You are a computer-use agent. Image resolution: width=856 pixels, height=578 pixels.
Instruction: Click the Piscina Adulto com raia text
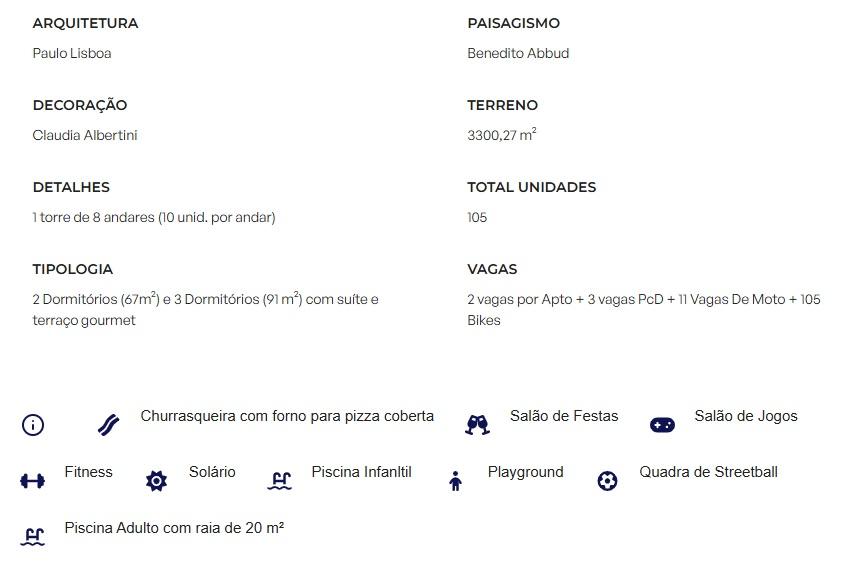(174, 528)
